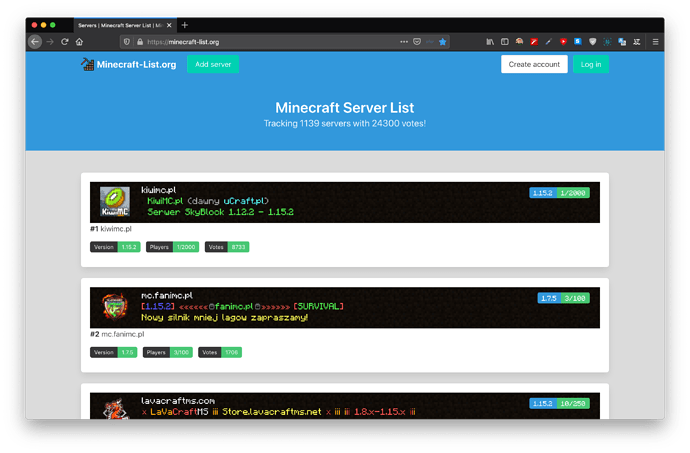
Task: Open the browser home page
Action: tap(79, 42)
